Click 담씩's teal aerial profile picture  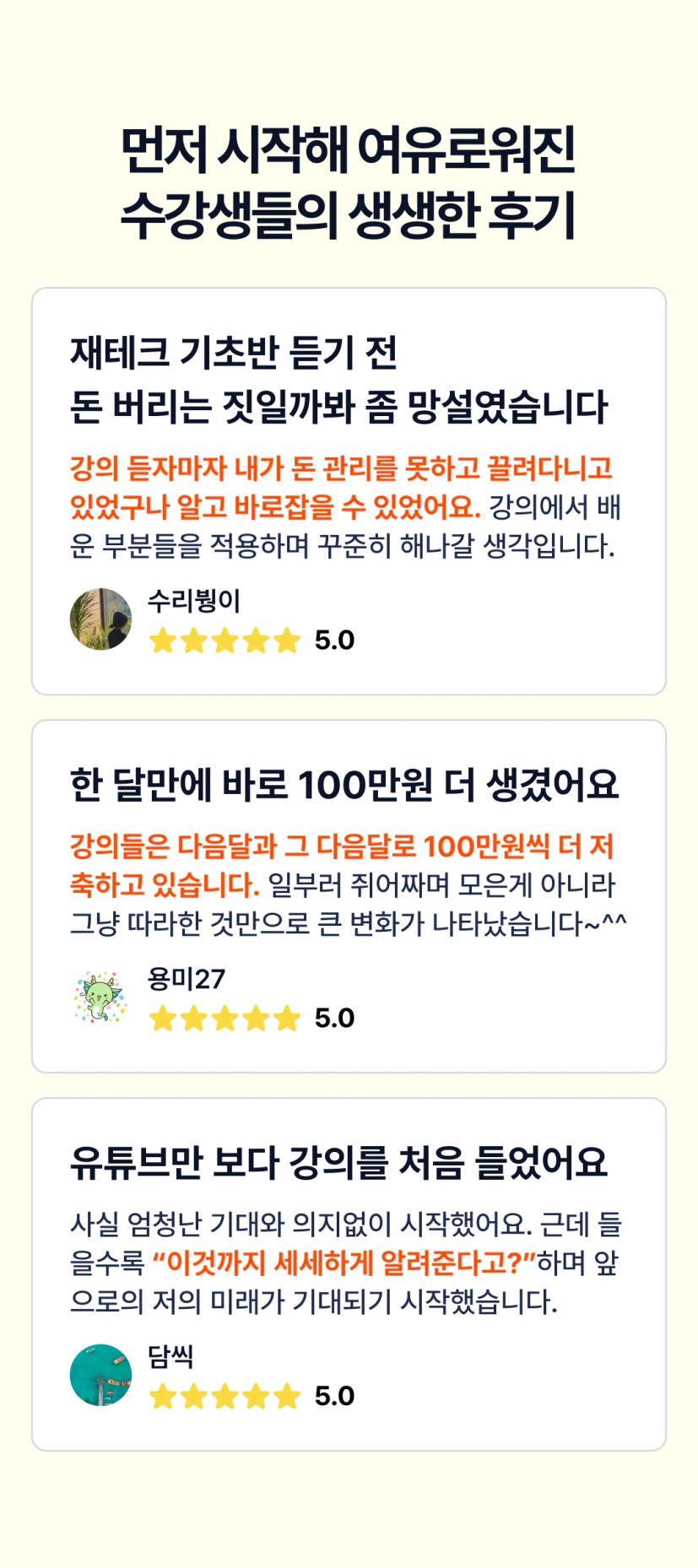[x=100, y=1375]
